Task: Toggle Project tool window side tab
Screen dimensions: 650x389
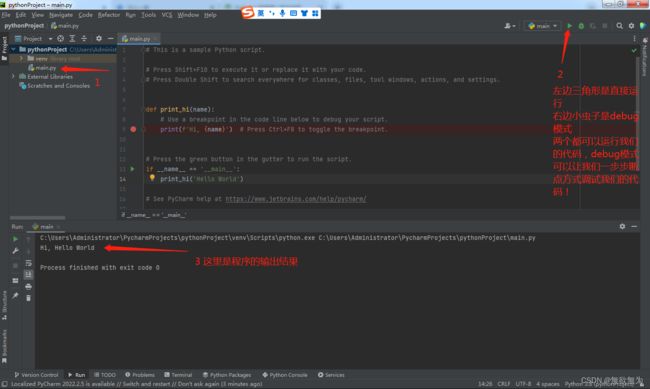Action: pyautogui.click(x=4, y=49)
